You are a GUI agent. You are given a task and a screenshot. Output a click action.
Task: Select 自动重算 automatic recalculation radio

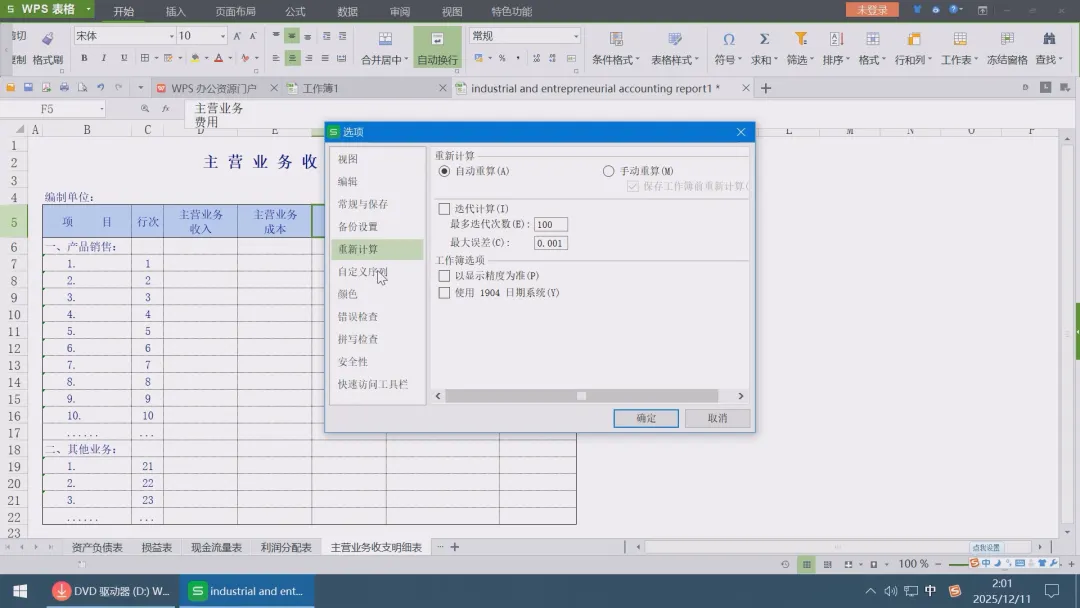tap(444, 171)
